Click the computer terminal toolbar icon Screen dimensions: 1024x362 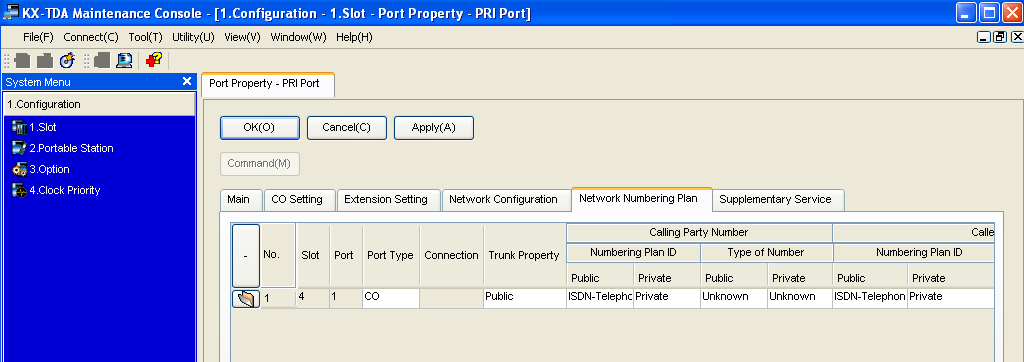pos(124,61)
